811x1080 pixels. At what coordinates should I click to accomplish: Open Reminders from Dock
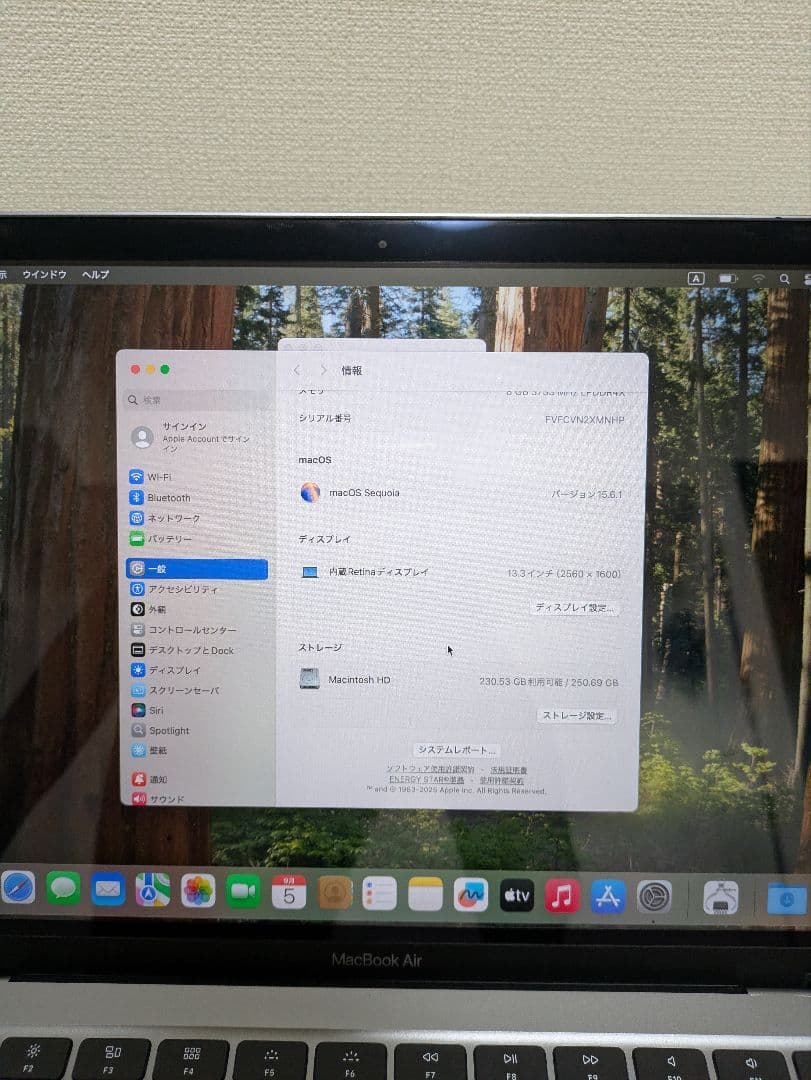(x=380, y=894)
